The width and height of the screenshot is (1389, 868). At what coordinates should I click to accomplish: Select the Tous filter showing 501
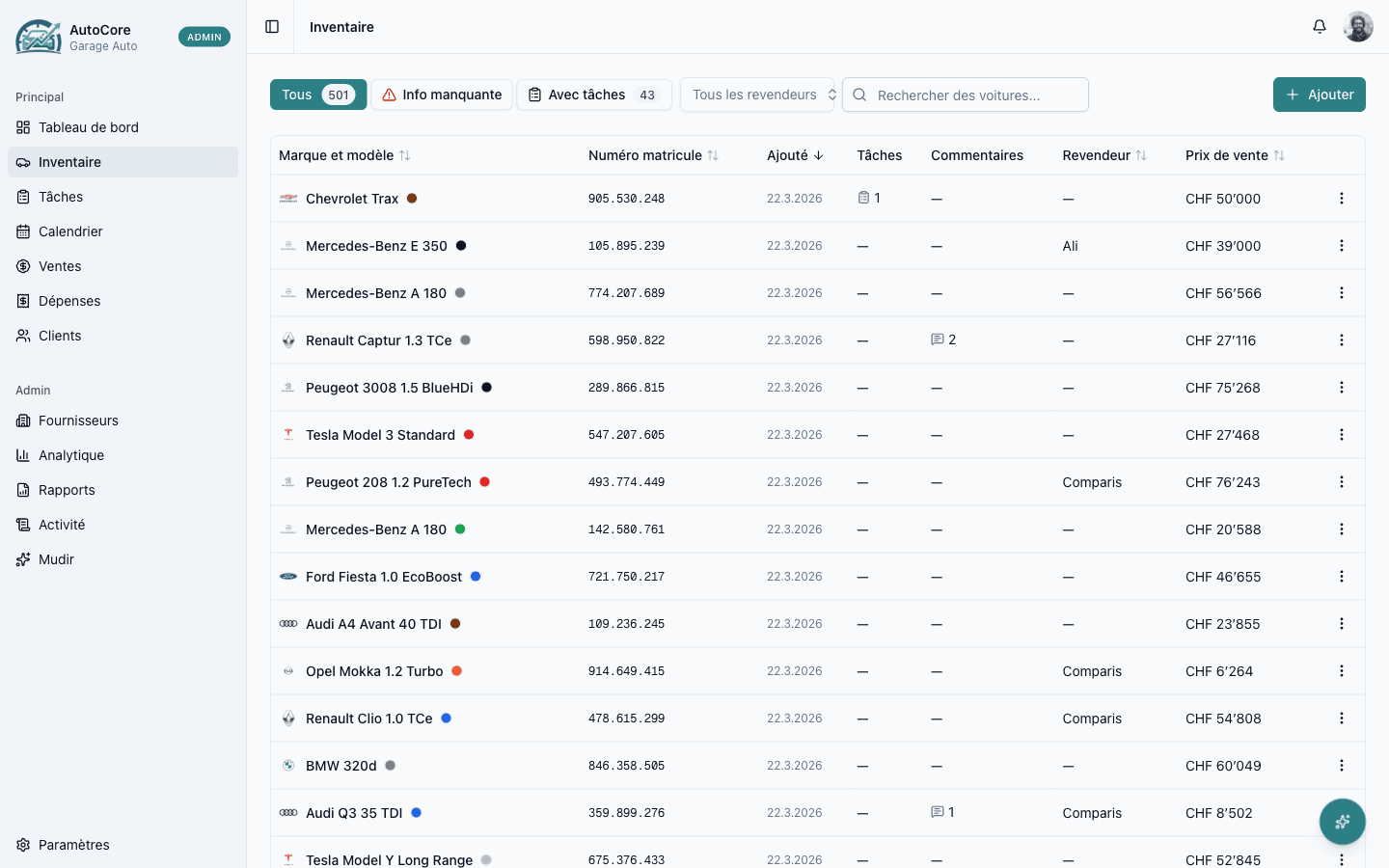point(317,95)
